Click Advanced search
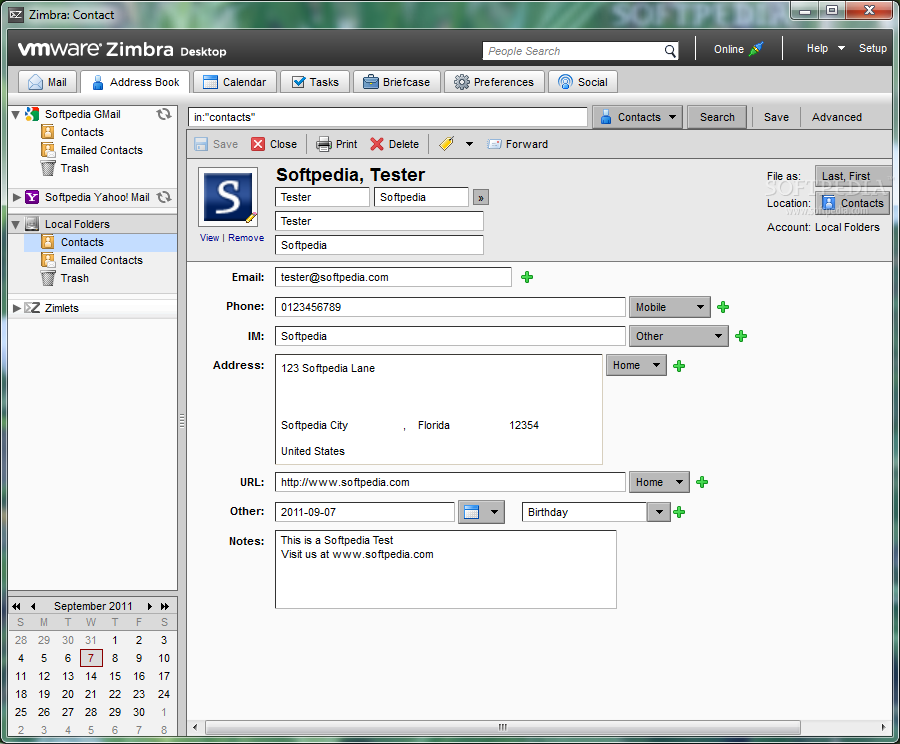 tap(836, 117)
